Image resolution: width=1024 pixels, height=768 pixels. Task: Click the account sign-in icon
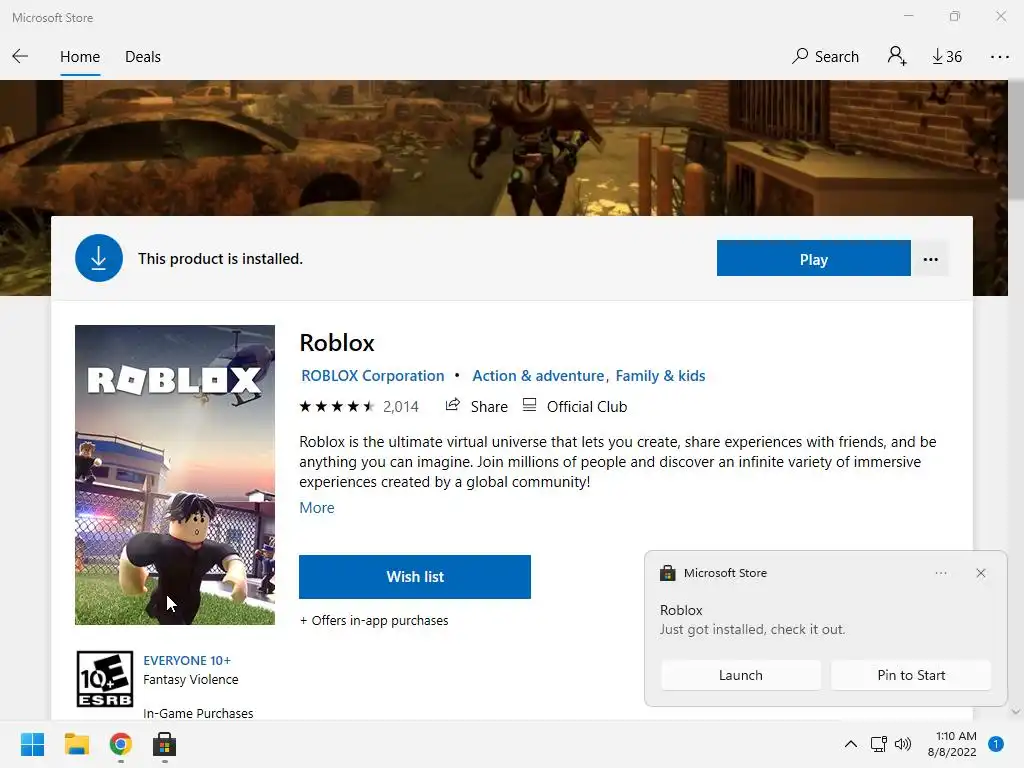point(897,56)
